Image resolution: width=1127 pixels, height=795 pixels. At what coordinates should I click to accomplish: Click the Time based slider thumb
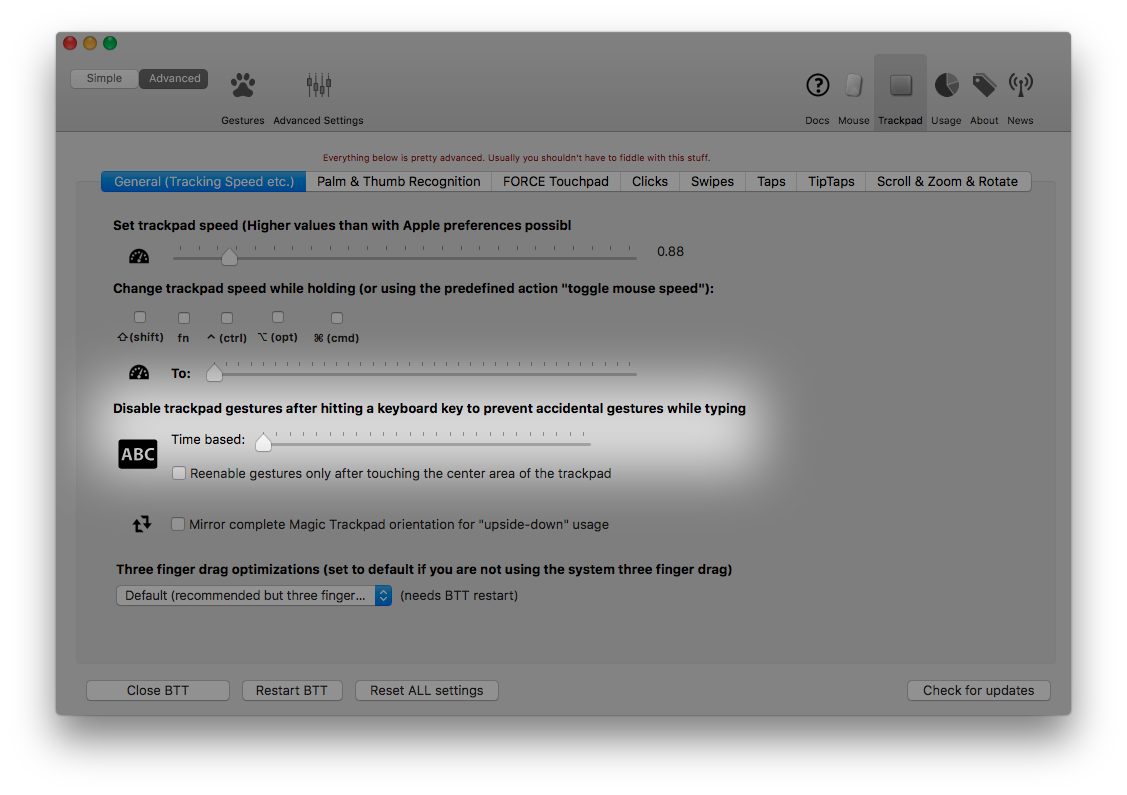(x=264, y=442)
